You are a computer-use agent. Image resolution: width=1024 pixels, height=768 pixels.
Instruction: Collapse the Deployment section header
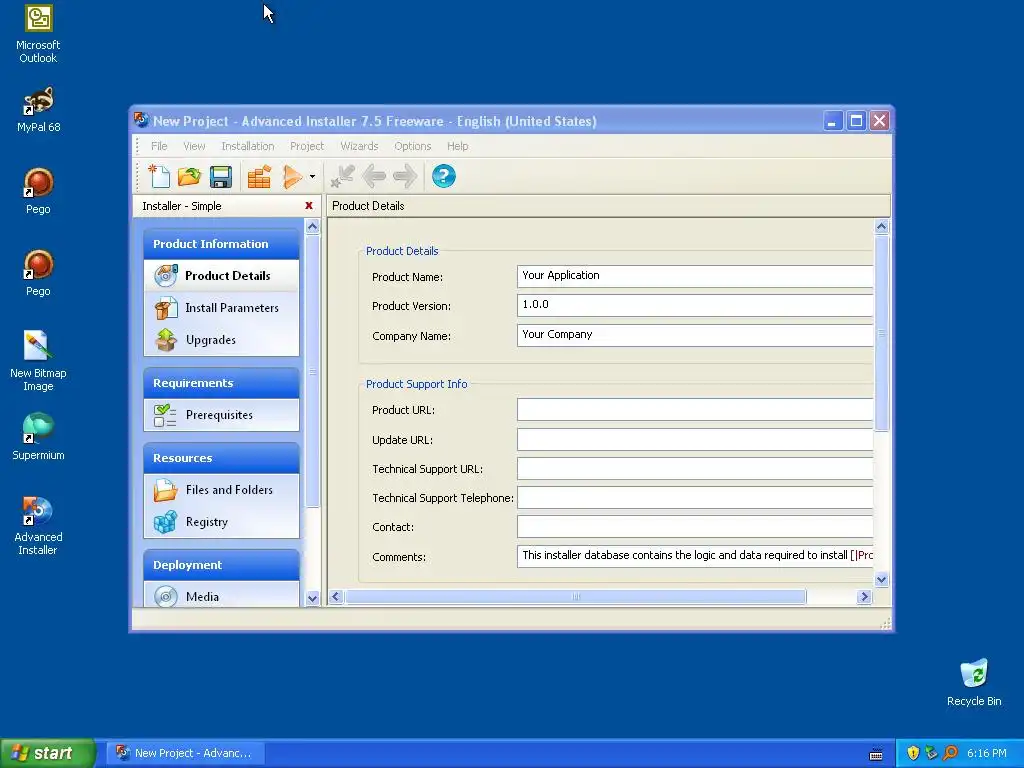[x=221, y=565]
